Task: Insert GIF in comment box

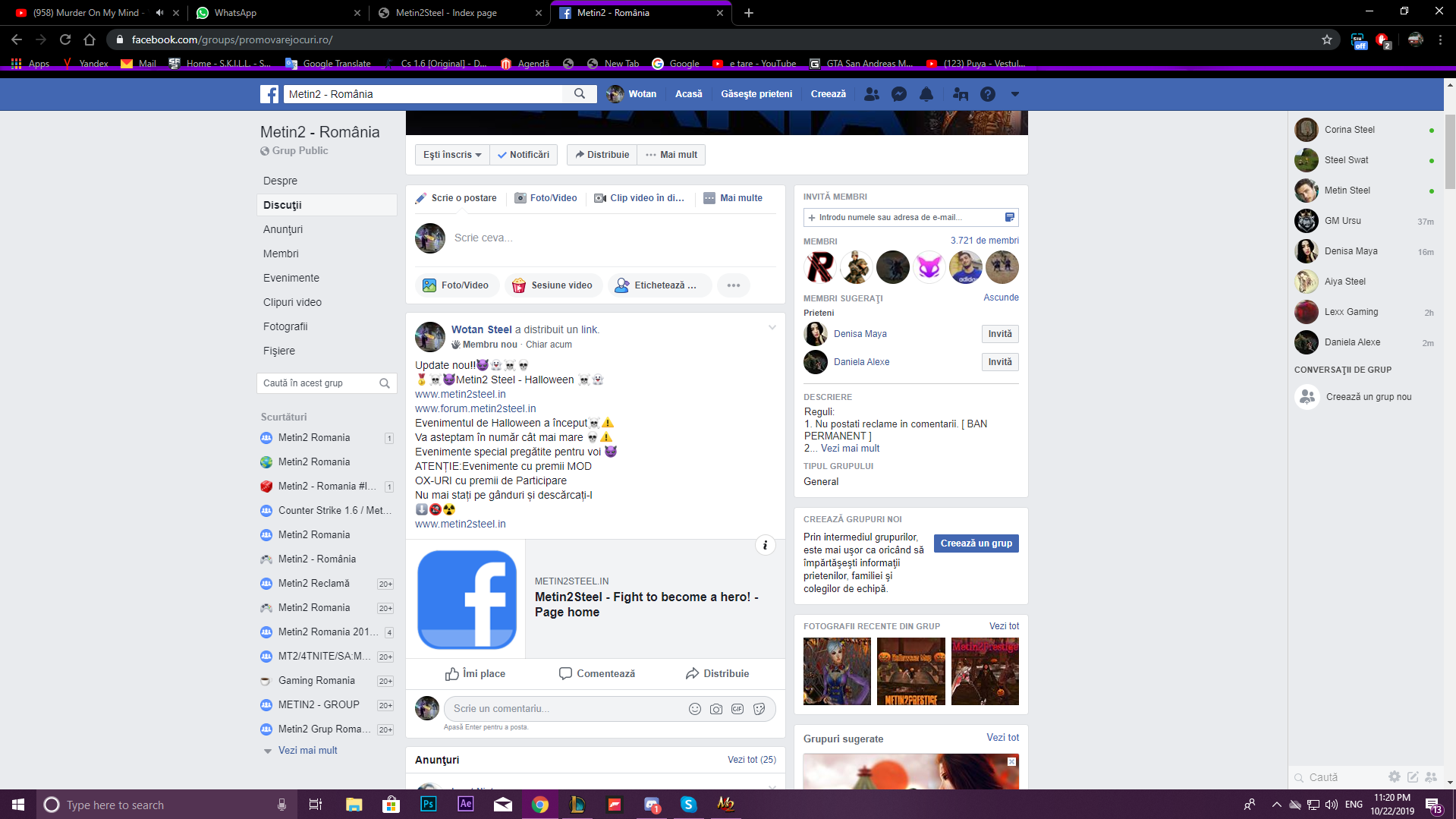Action: [737, 709]
